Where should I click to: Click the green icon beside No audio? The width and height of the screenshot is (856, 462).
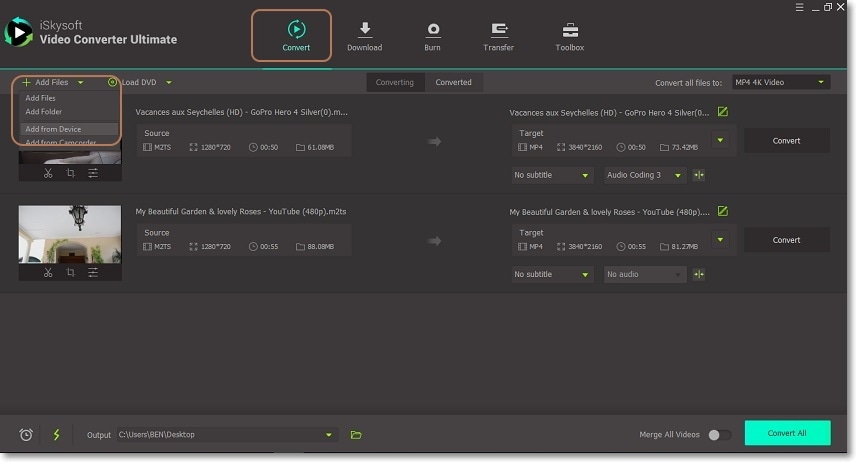[x=699, y=275]
